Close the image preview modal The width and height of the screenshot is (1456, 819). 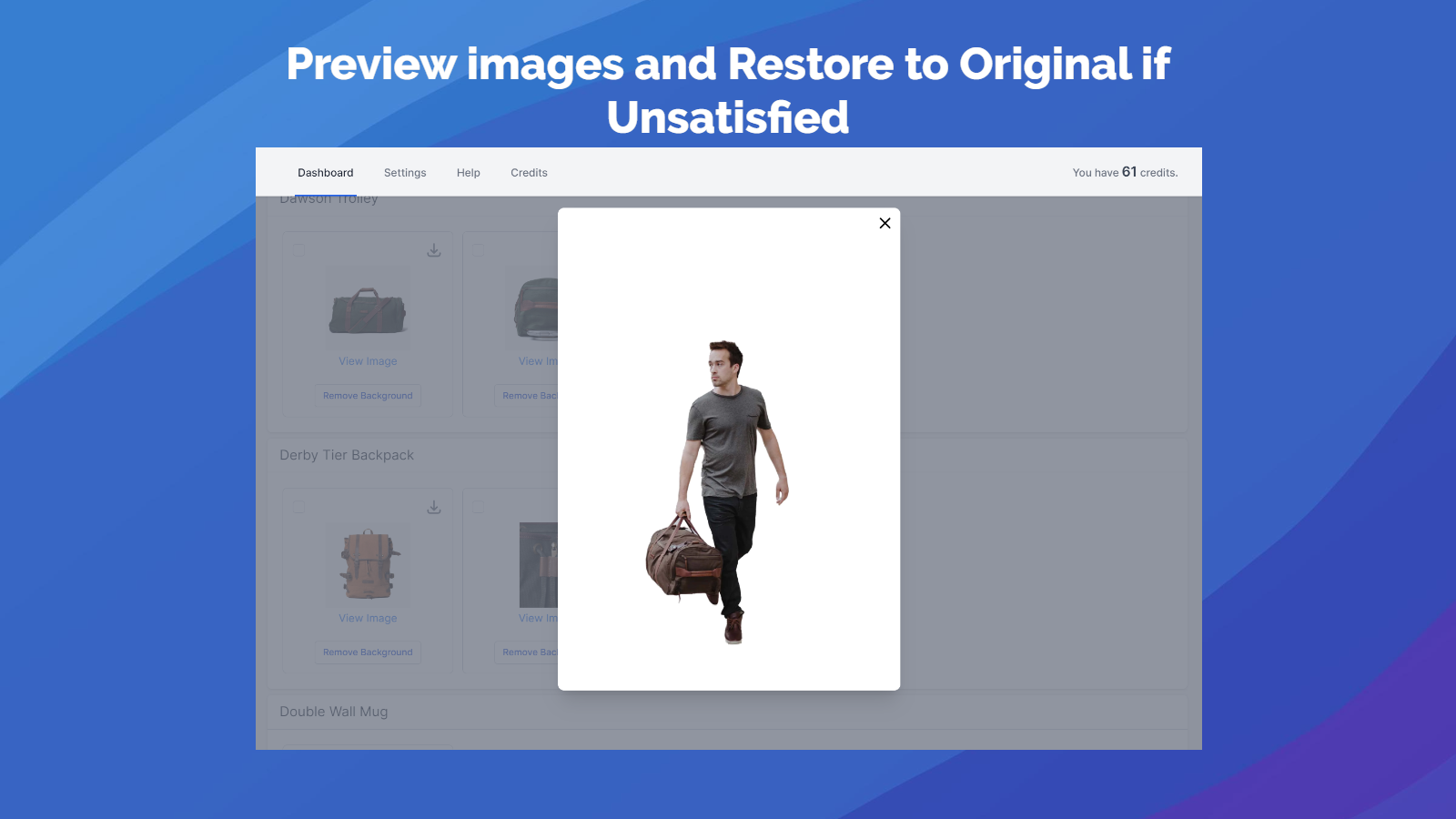885,223
